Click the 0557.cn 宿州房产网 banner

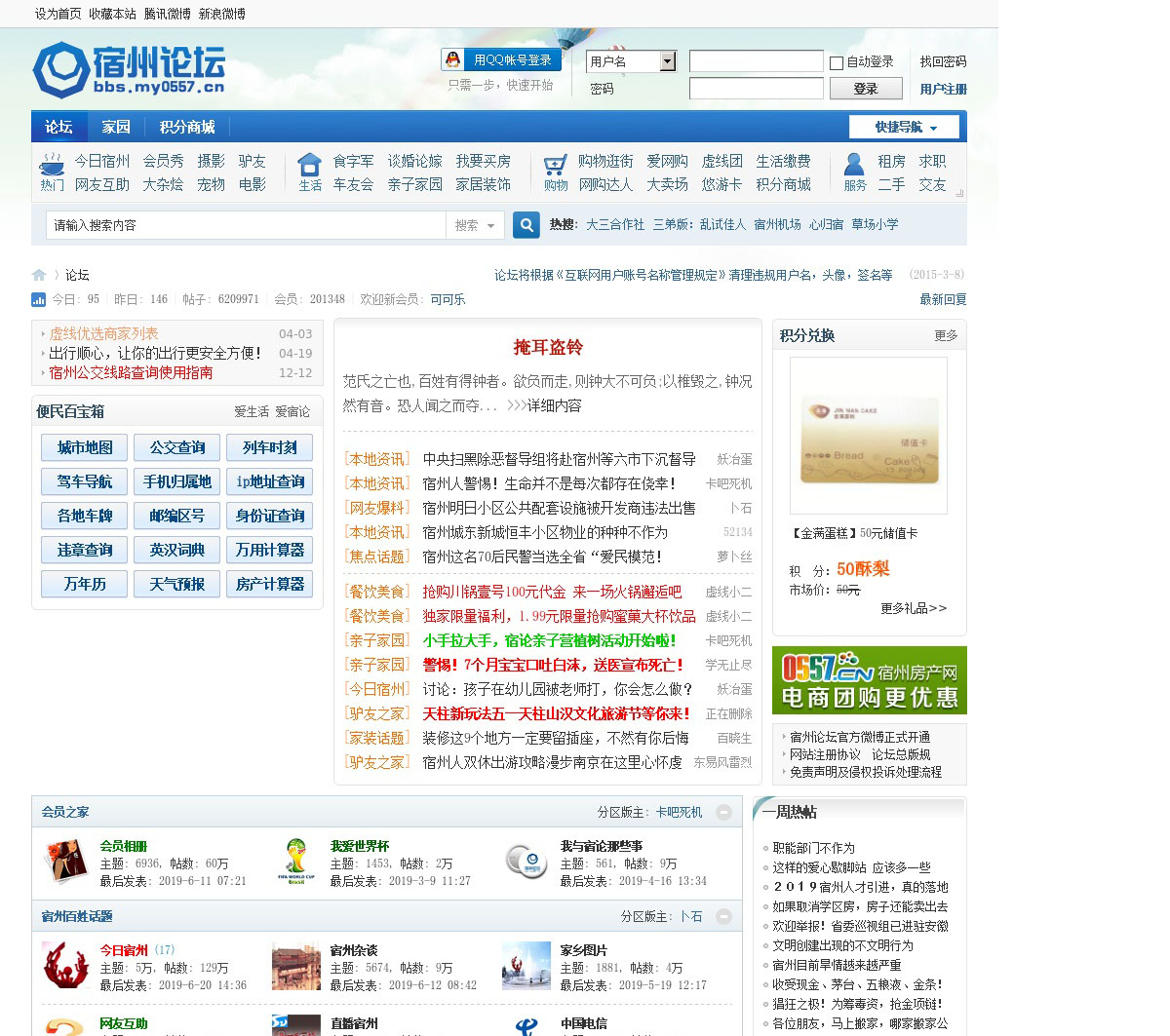coord(870,680)
